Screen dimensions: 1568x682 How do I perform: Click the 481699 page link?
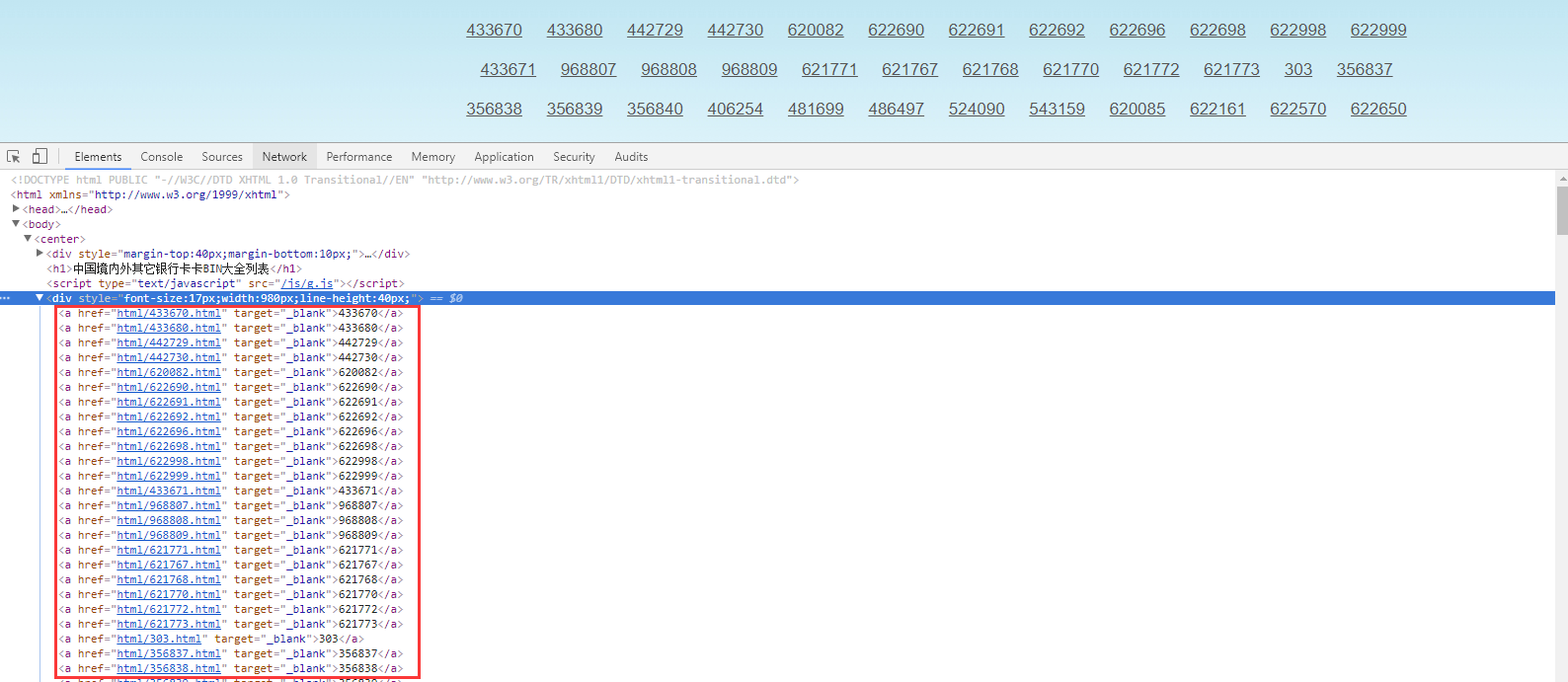816,110
